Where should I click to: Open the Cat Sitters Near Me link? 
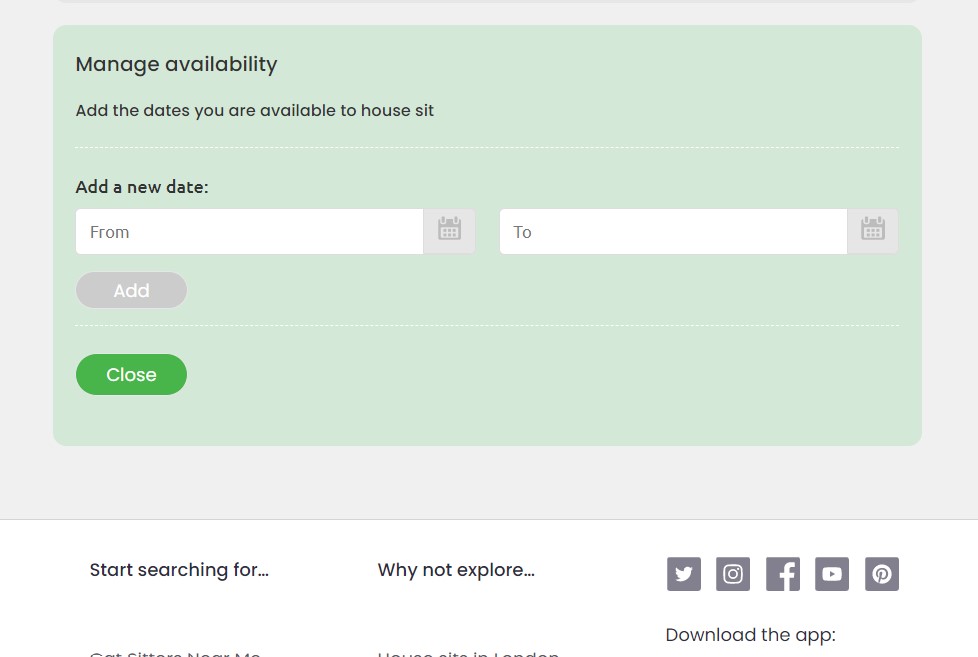coord(175,653)
